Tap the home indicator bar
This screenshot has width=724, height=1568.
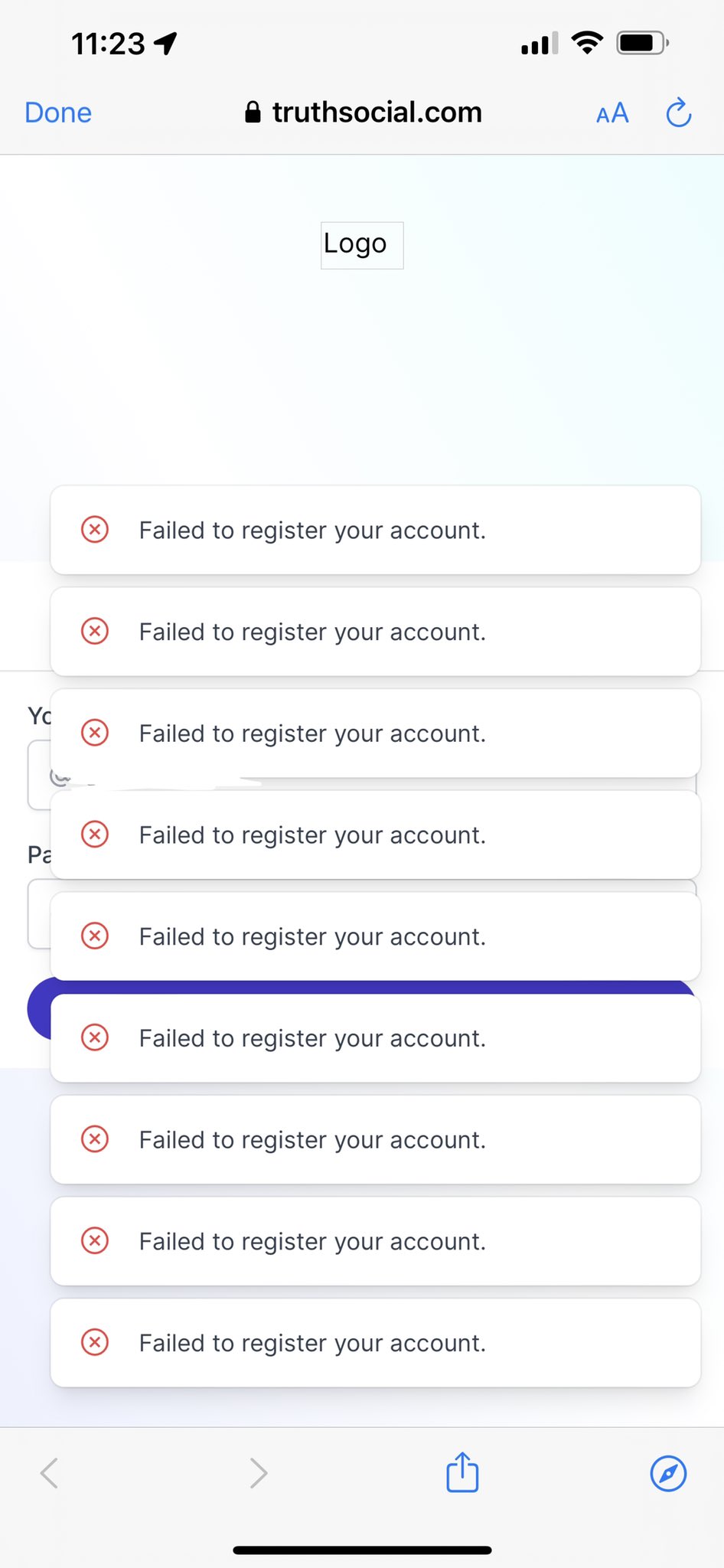(x=362, y=1550)
